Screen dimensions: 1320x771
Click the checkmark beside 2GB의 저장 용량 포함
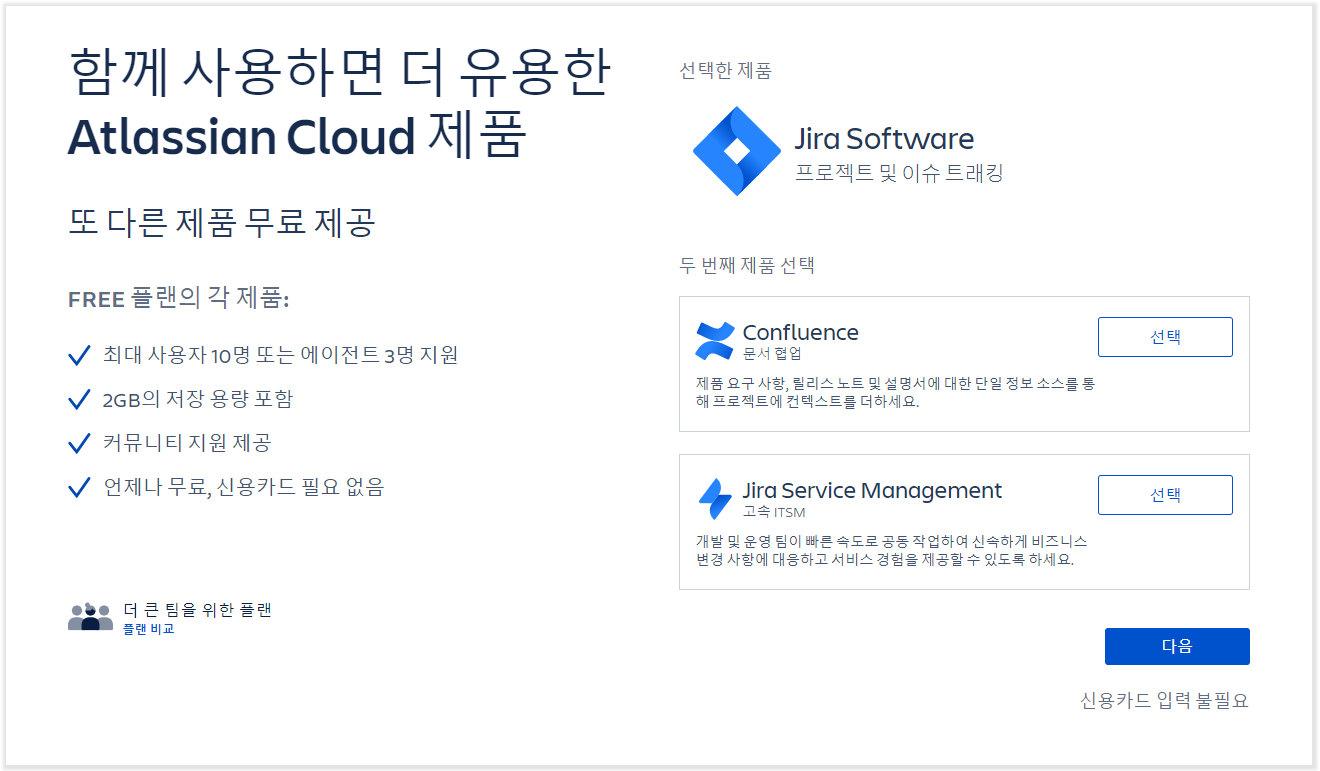pyautogui.click(x=79, y=399)
